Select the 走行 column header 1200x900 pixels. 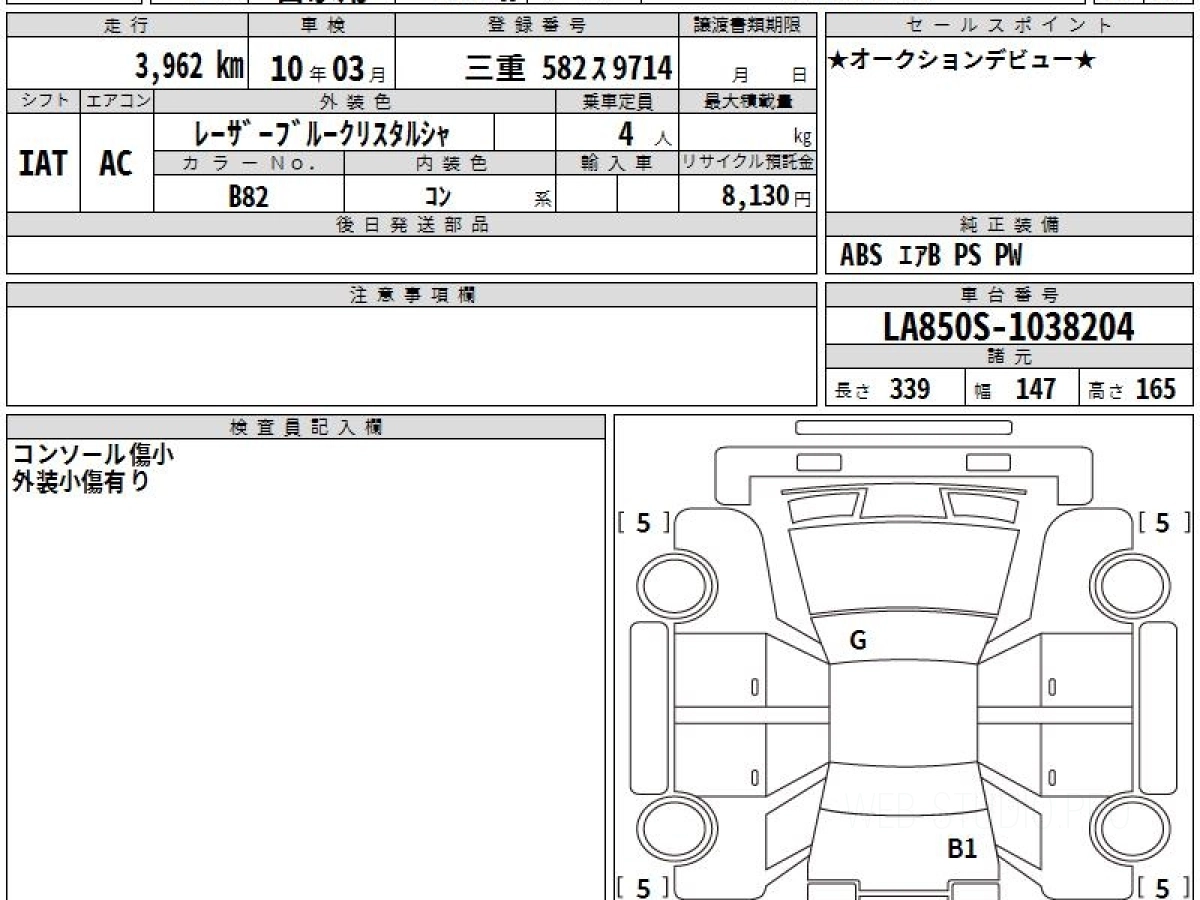pos(127,26)
